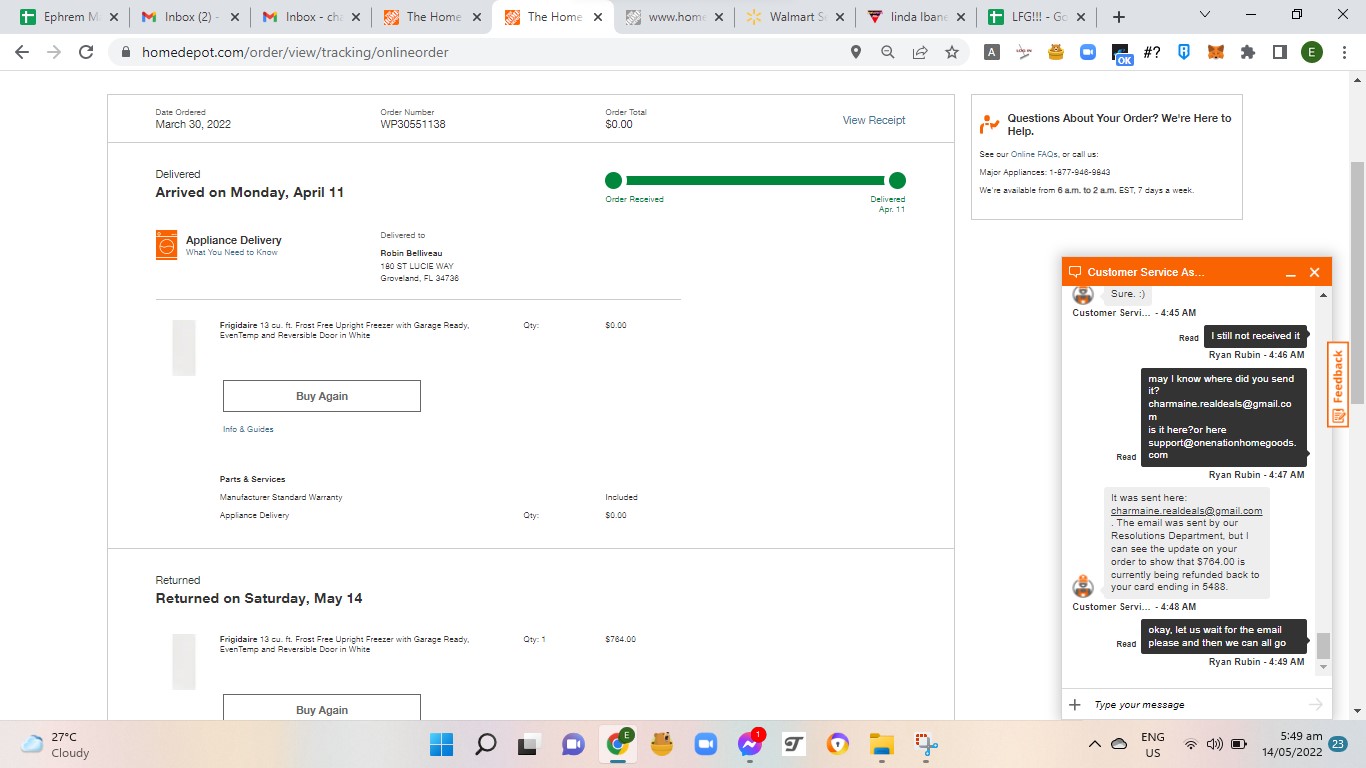
Task: Click the charmaine.realdeals@gmail.com link in chat
Action: click(1186, 510)
